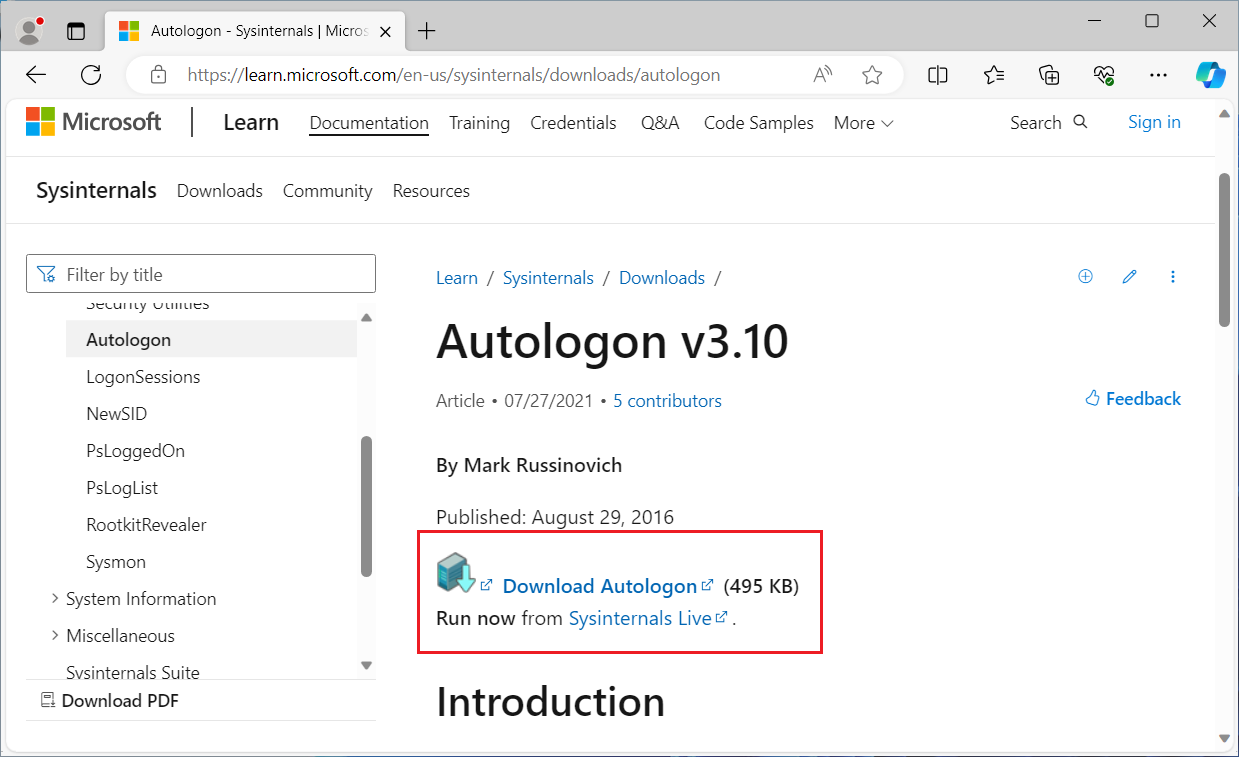The image size is (1239, 757).
Task: Click the filter funnel icon
Action: coord(46,274)
